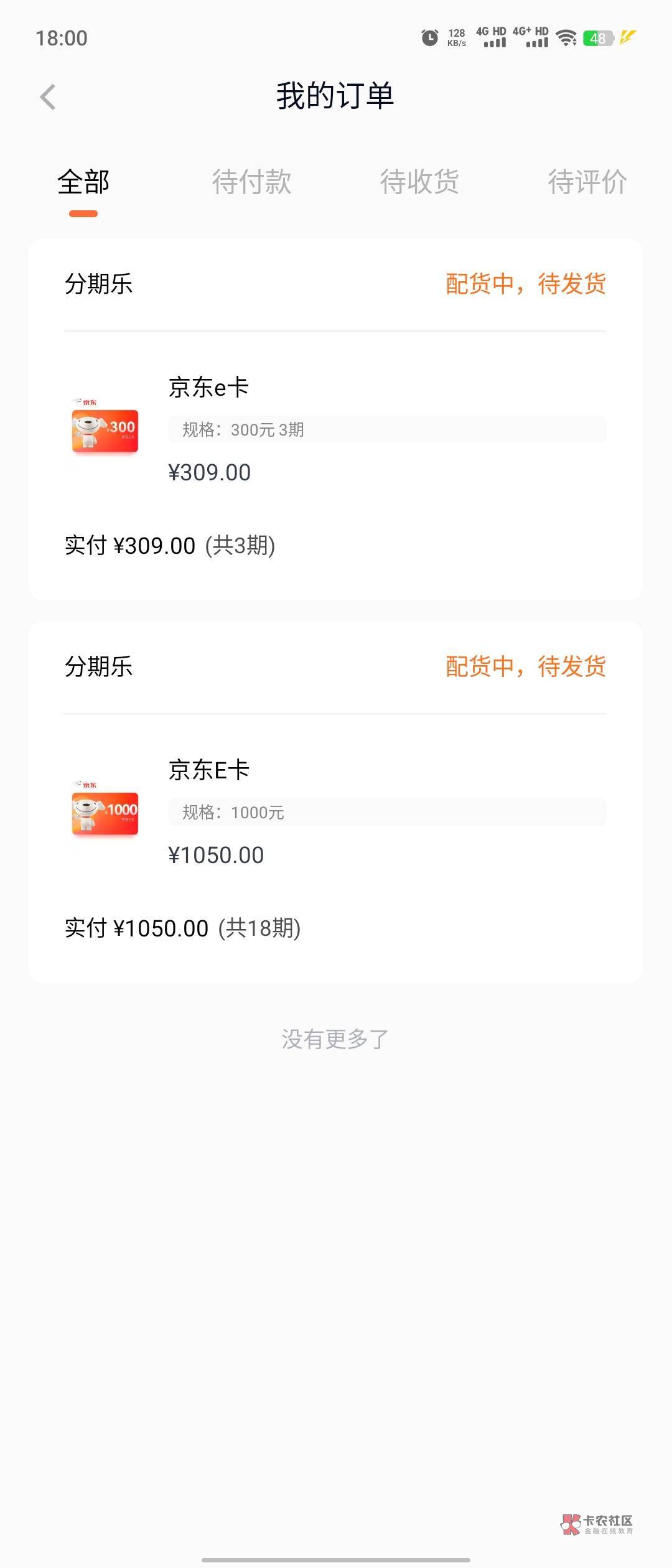
Task: Select the 全部 orders tab
Action: pyautogui.click(x=83, y=182)
